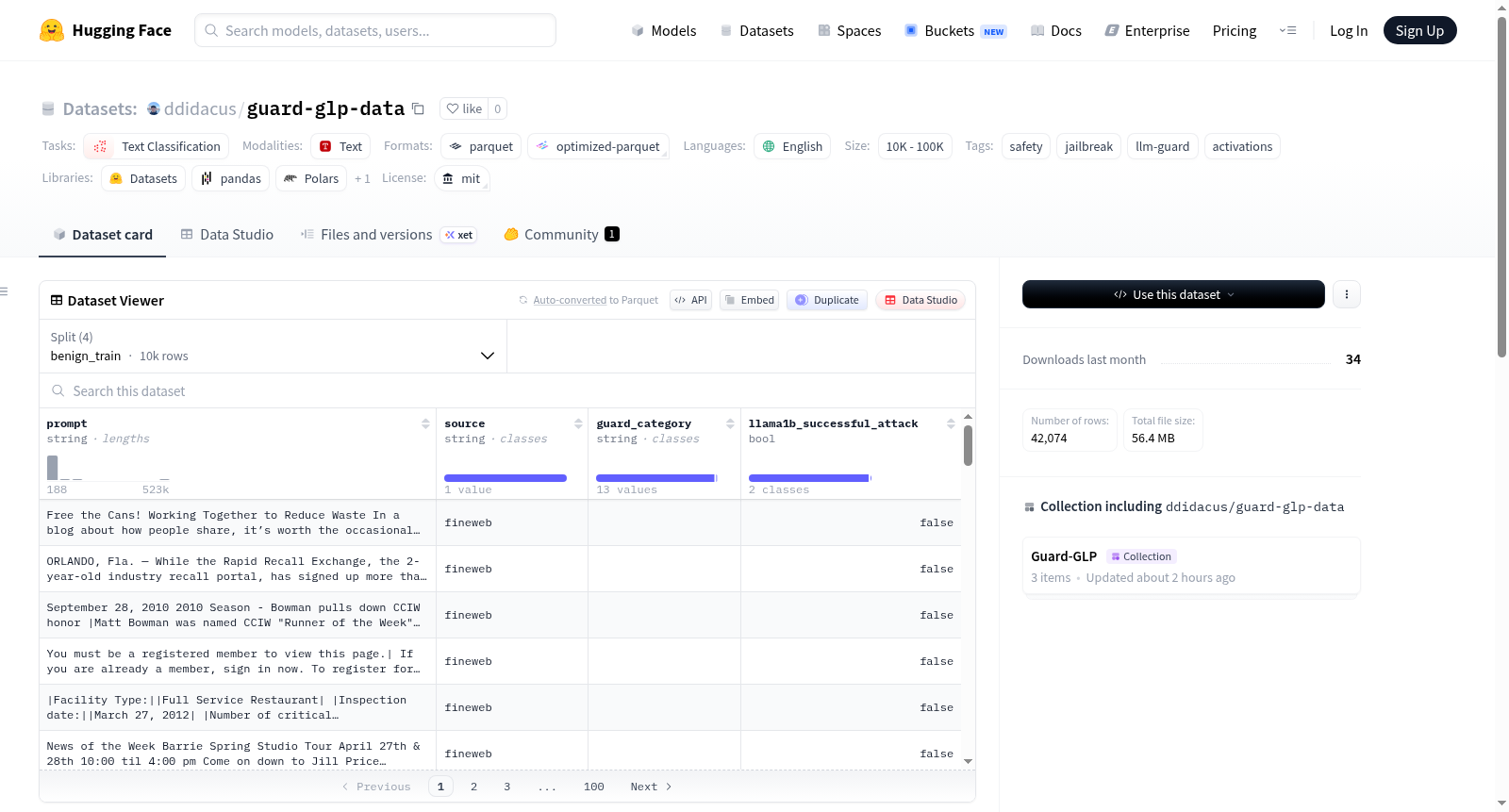Expand the Use this dataset dropdown
The image size is (1509, 812).
[1173, 294]
